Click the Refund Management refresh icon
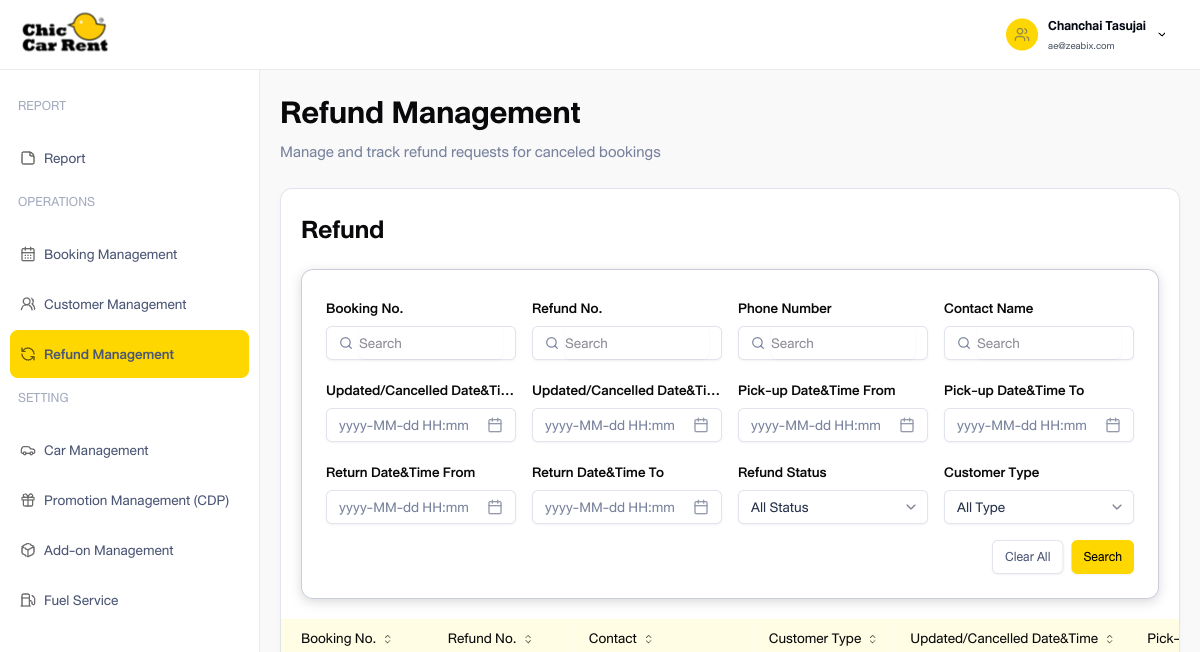 28,354
